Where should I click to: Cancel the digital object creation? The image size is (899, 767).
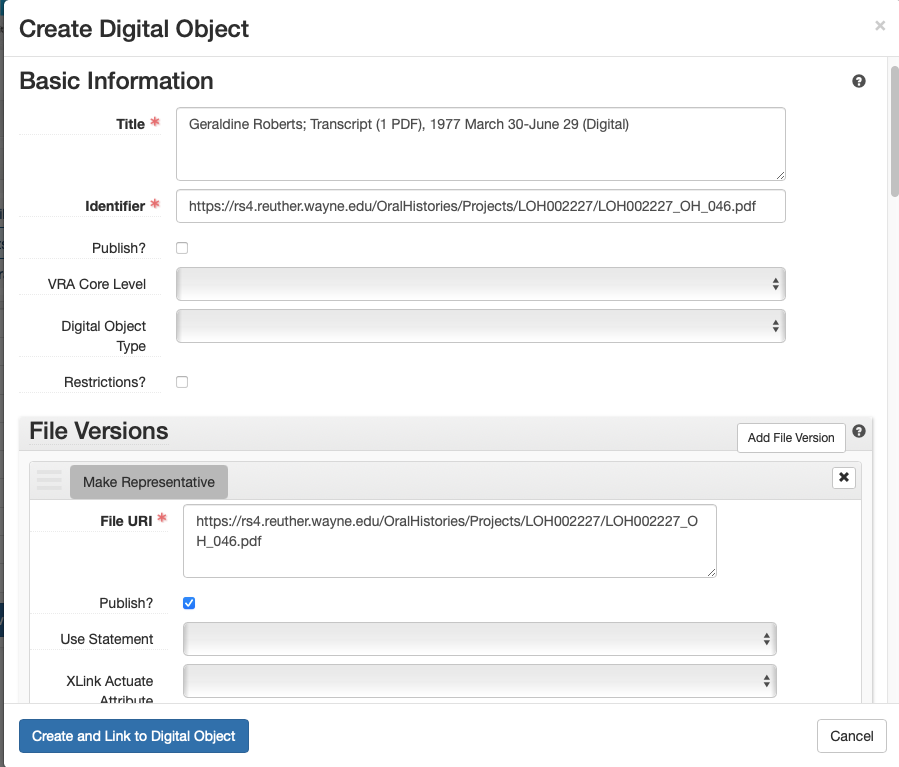(851, 735)
